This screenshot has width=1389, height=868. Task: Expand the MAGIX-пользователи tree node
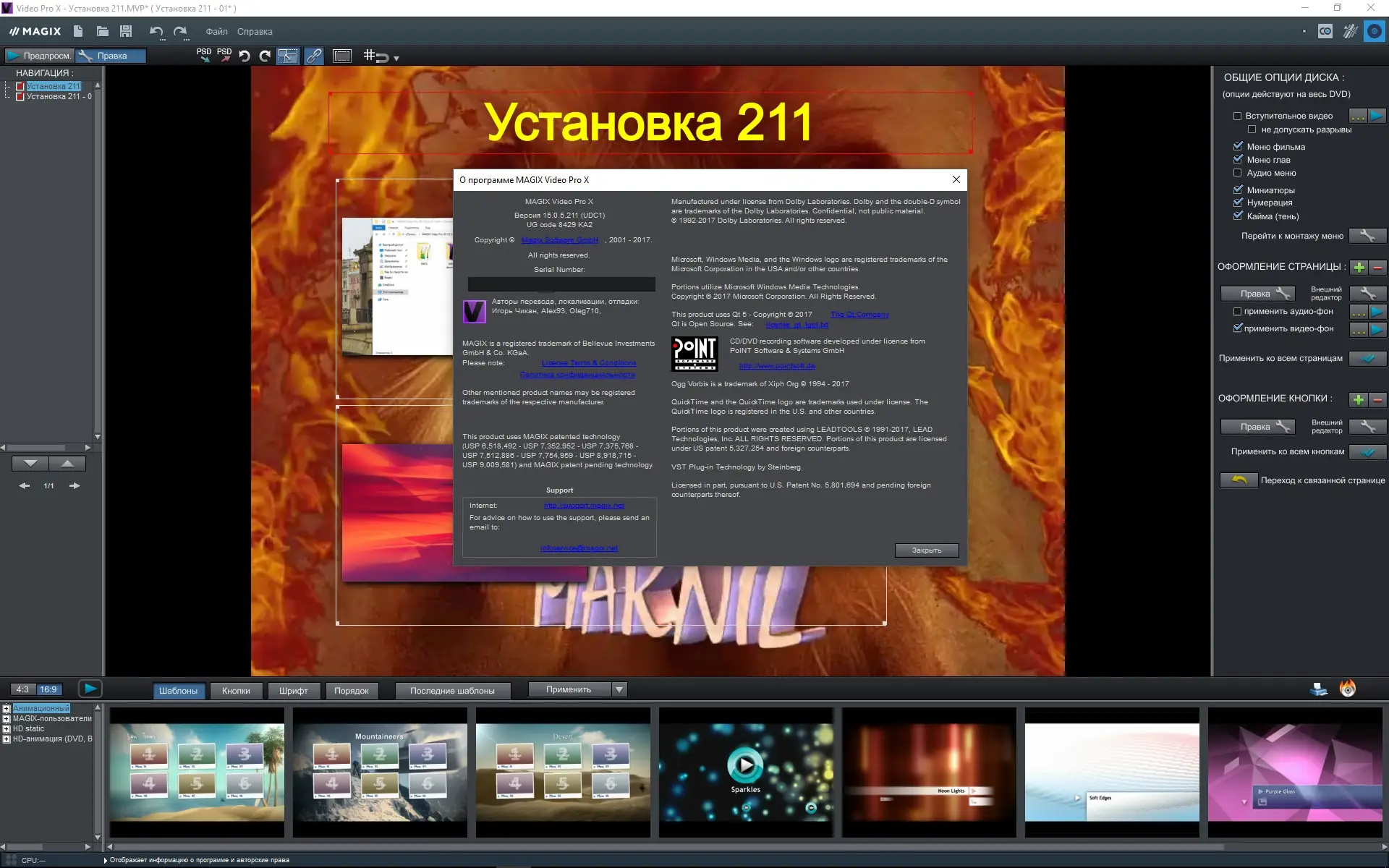pyautogui.click(x=7, y=718)
